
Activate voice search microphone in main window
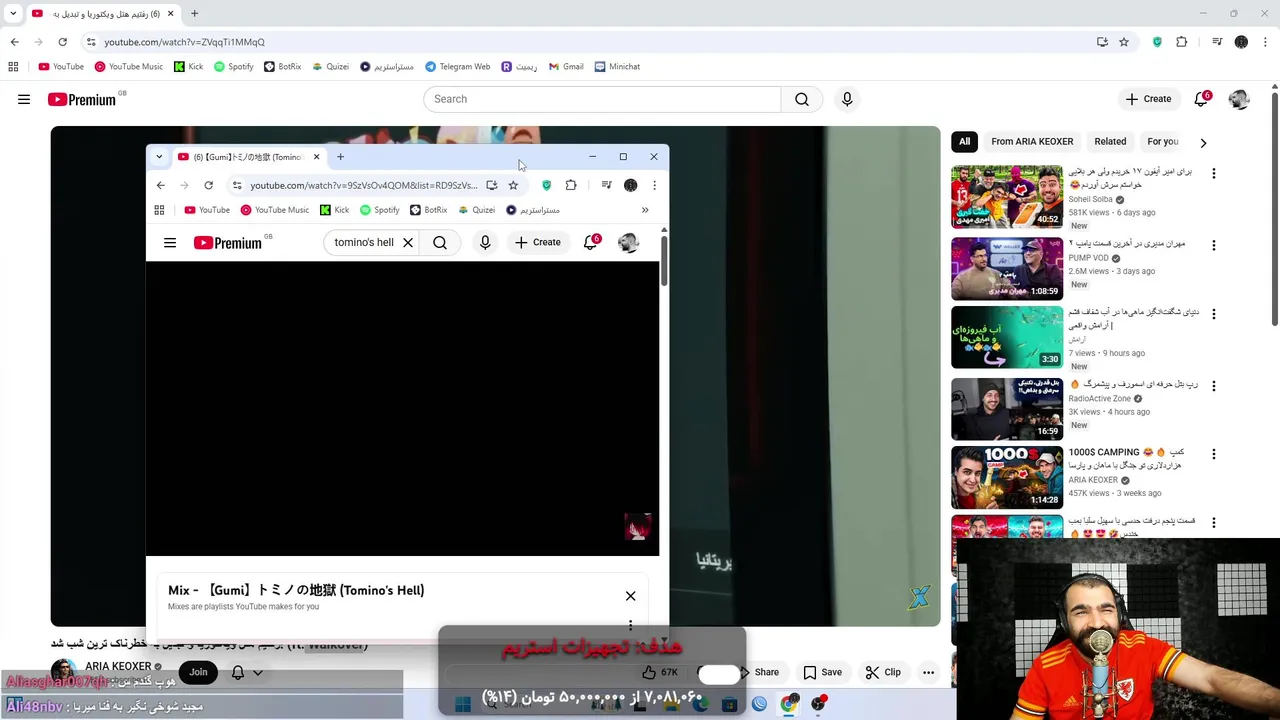[x=847, y=99]
